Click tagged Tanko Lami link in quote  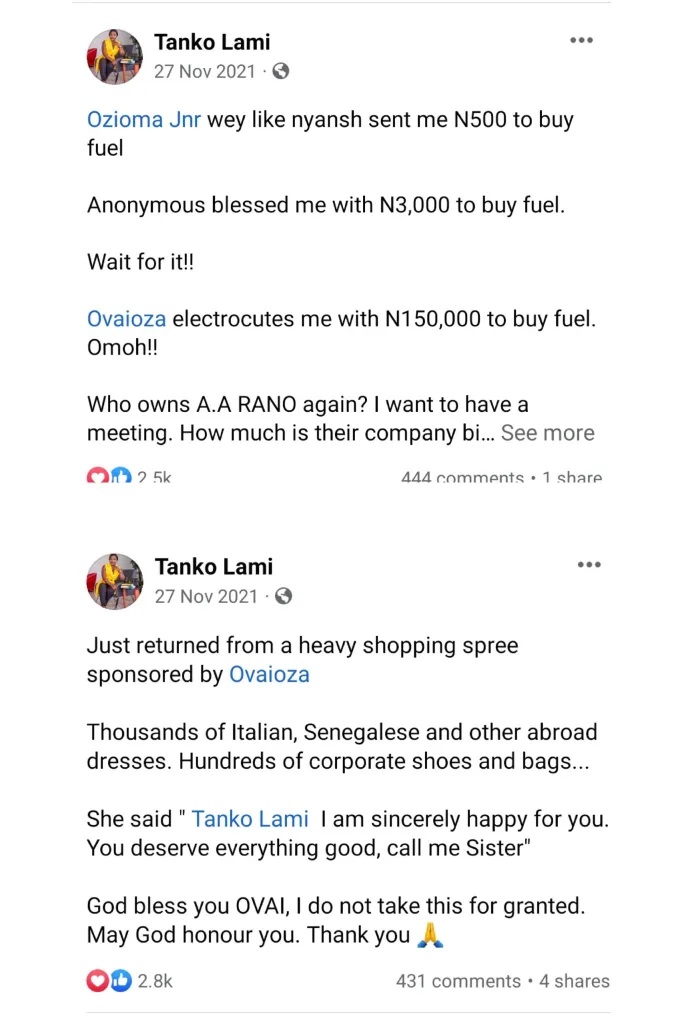pos(250,819)
